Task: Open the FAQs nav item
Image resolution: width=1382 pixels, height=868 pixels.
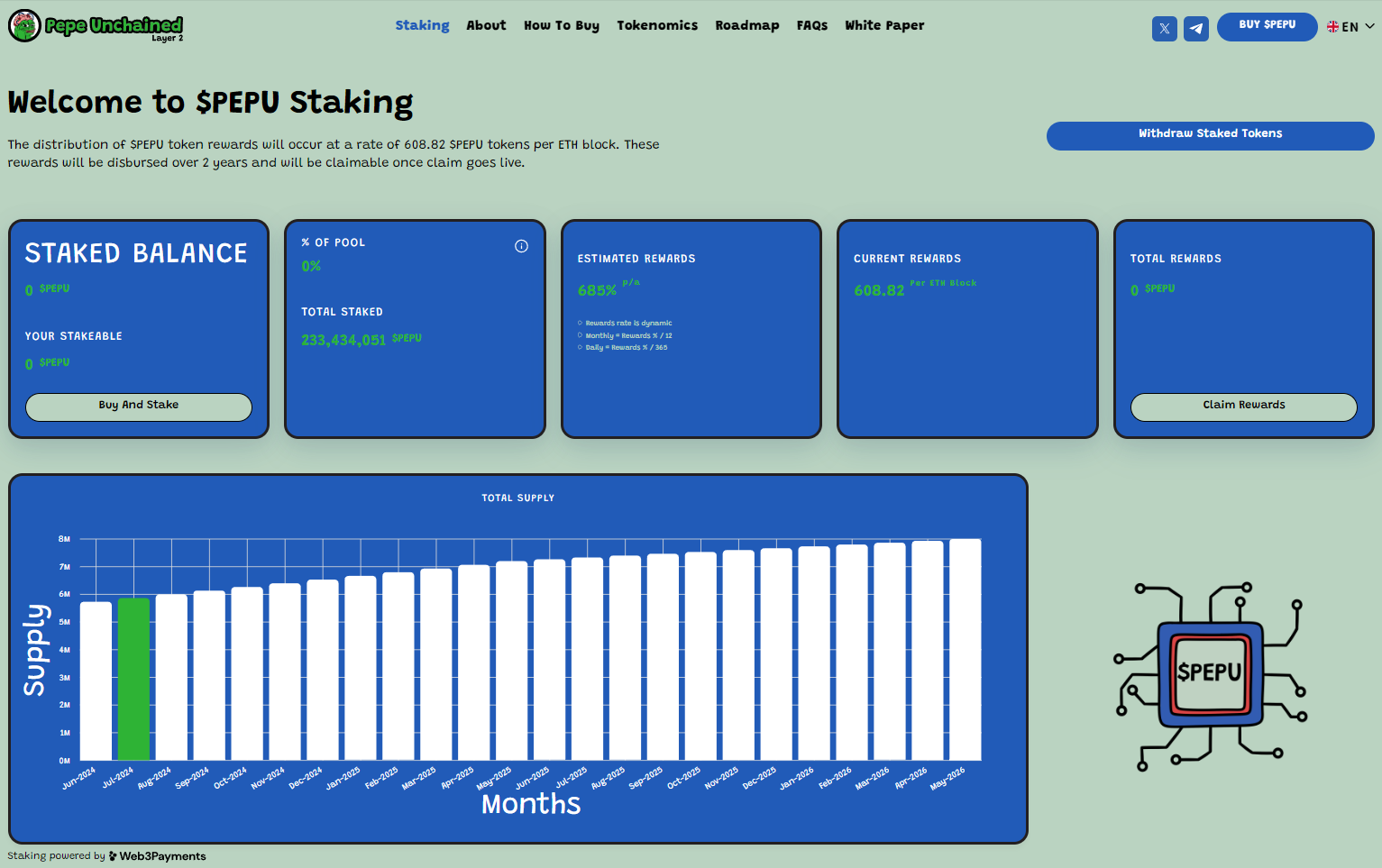Action: click(812, 25)
